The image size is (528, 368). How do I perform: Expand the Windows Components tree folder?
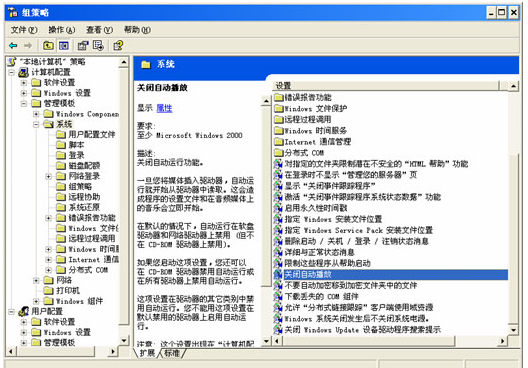pos(36,114)
